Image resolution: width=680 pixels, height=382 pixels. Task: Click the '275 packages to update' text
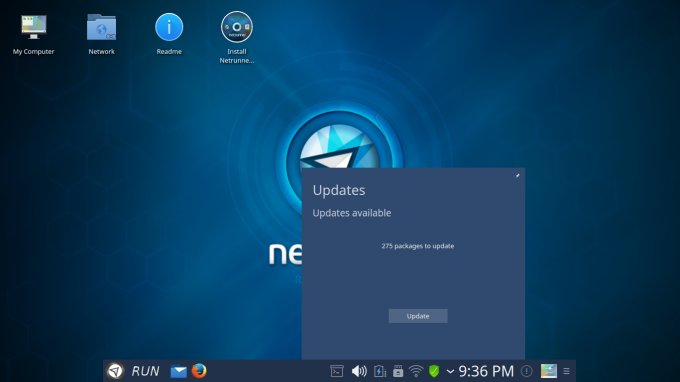tap(418, 246)
